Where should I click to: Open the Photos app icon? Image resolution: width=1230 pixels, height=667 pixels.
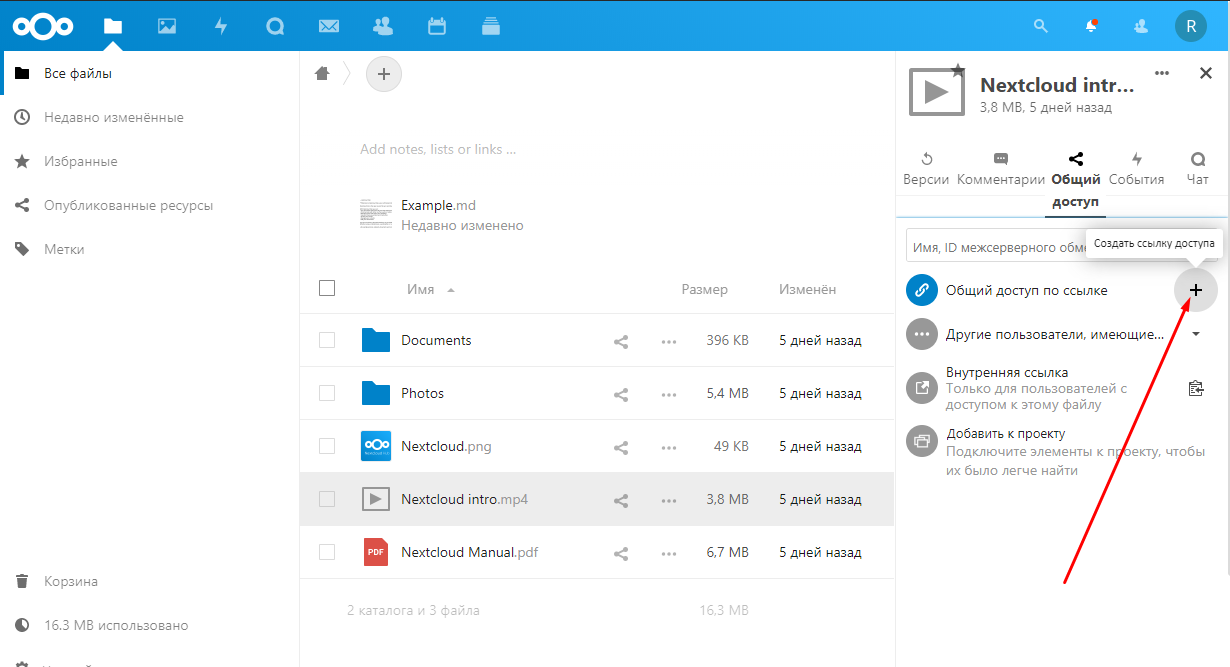point(167,26)
